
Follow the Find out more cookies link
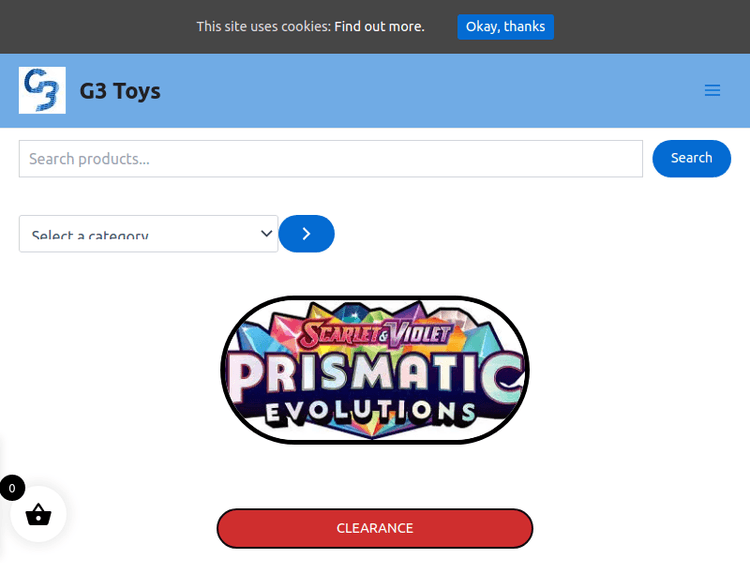(379, 27)
